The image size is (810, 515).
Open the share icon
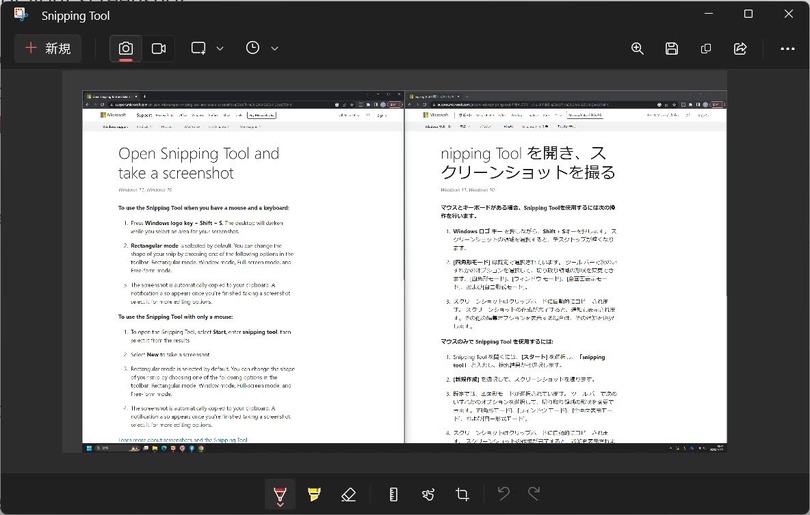[x=740, y=49]
